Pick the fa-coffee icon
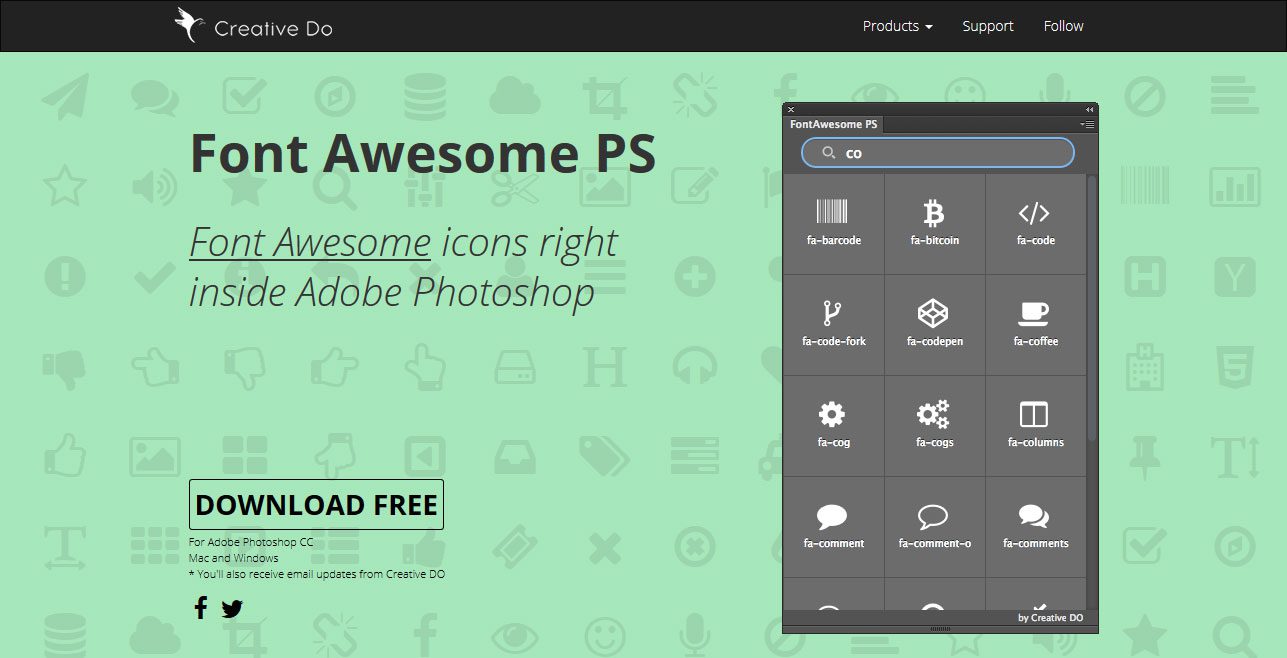 1035,322
